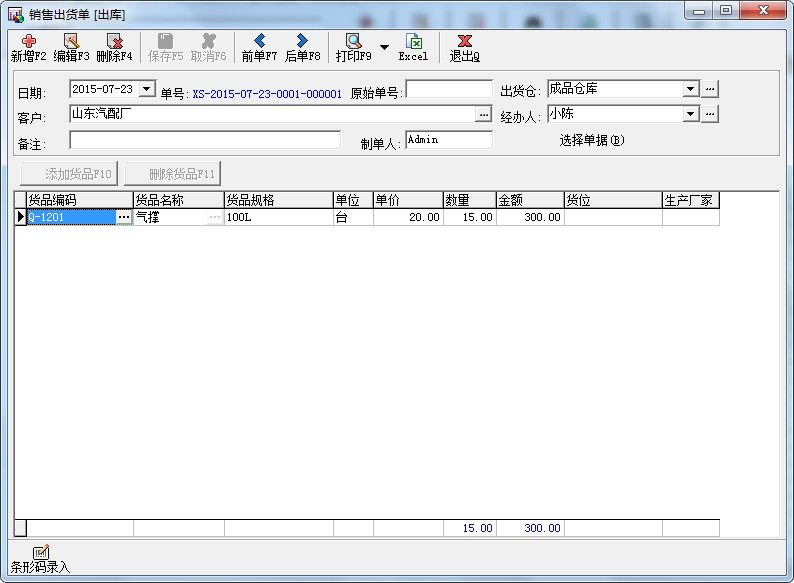Click 选择单据 select document link
Viewport: 794px width, 583px height.
coord(591,140)
